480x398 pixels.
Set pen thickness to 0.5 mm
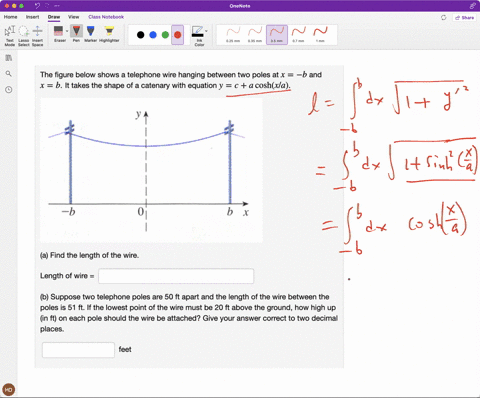click(277, 35)
